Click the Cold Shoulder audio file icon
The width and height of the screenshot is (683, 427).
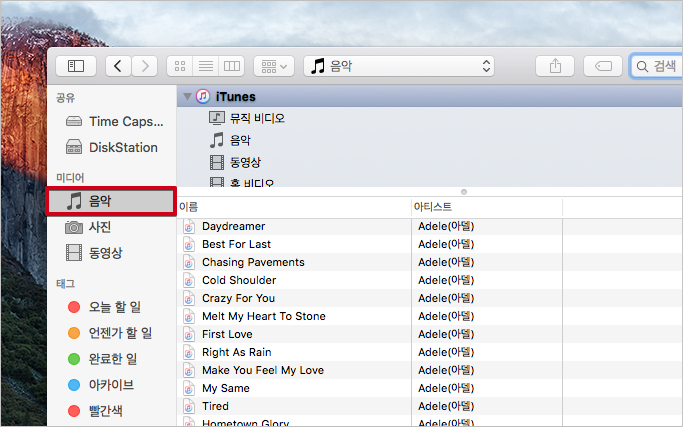(x=189, y=281)
